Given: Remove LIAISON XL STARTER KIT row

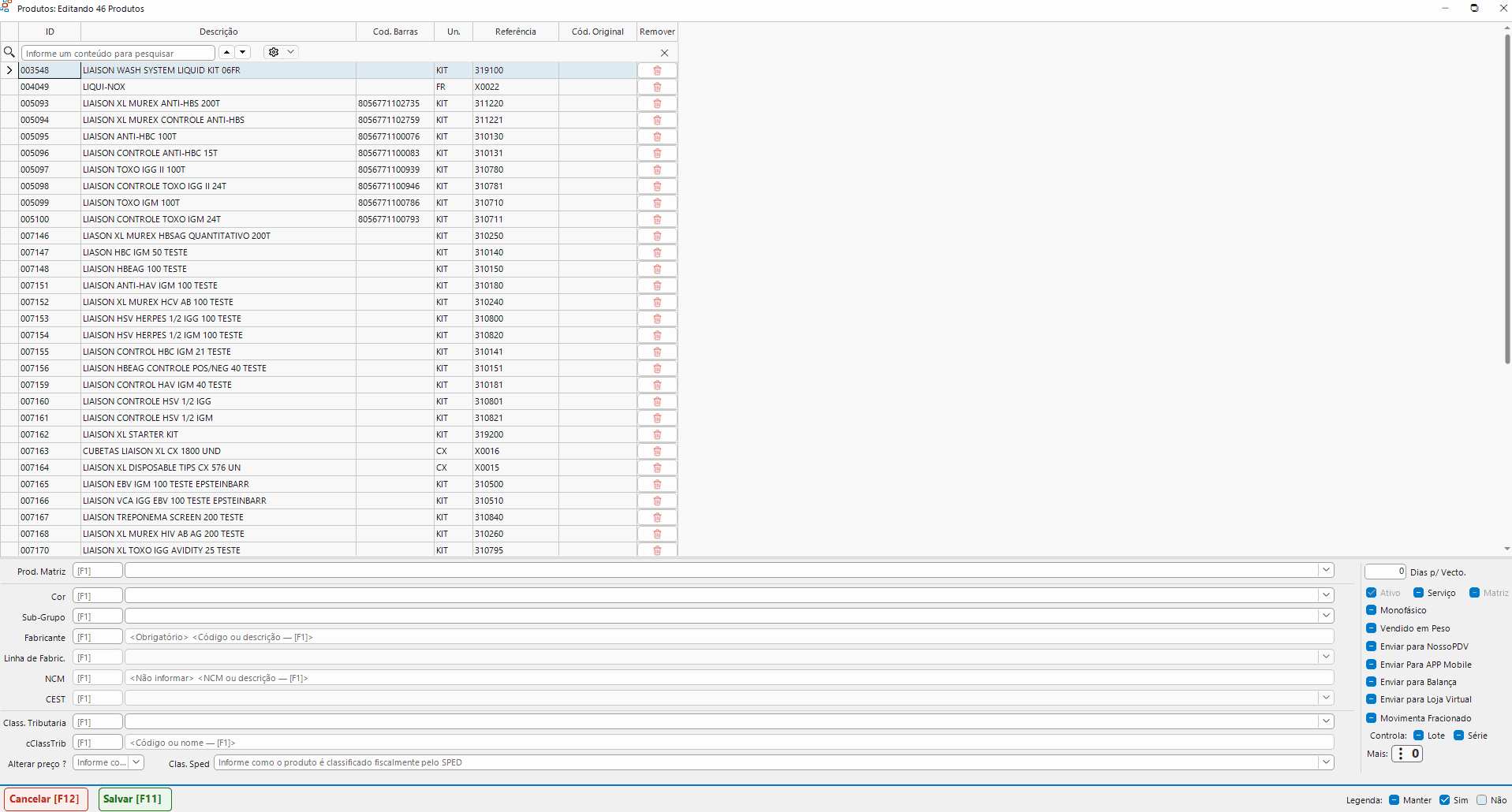Looking at the screenshot, I should pos(657,434).
